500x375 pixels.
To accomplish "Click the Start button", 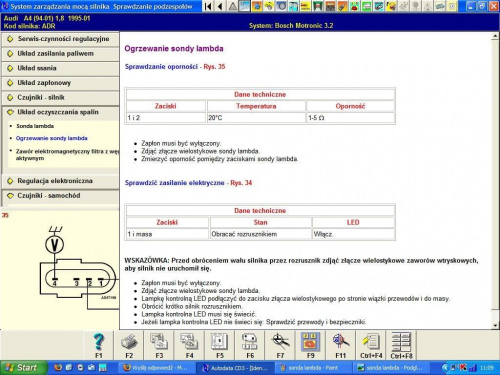I will click(23, 368).
